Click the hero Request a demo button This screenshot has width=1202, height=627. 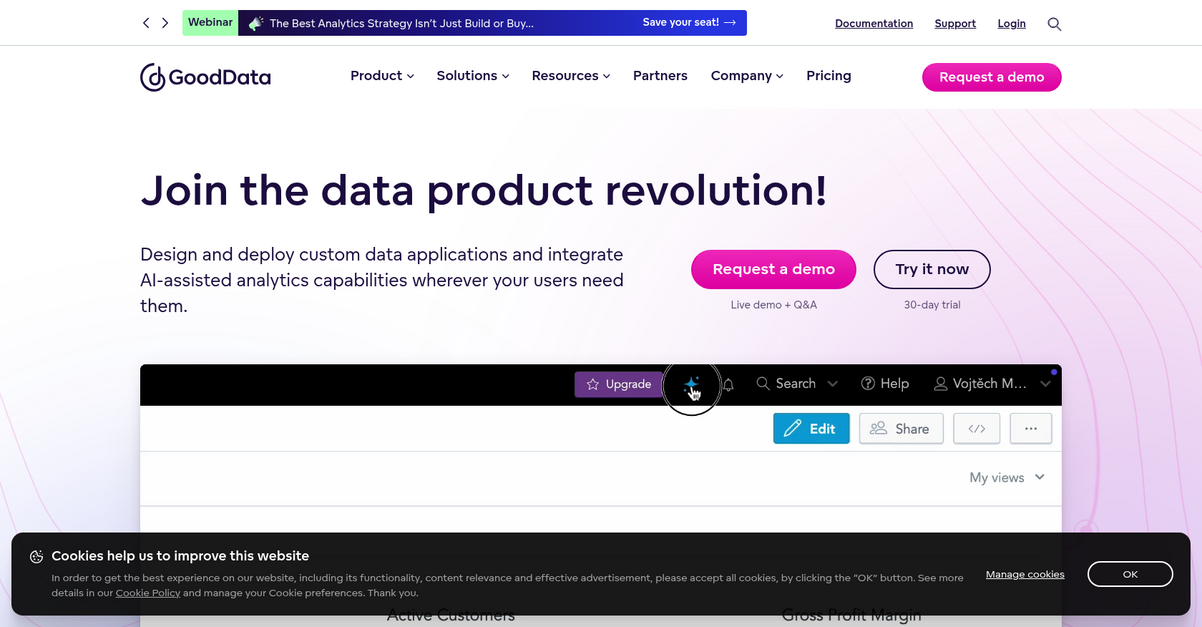point(774,269)
